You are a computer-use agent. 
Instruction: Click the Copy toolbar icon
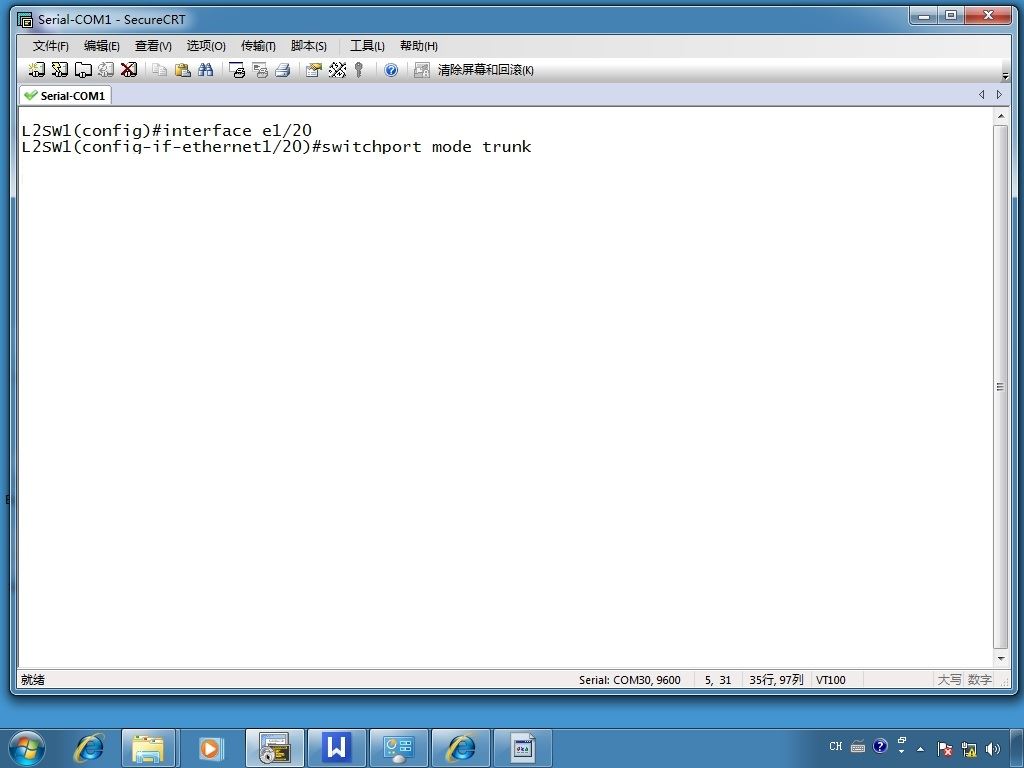pos(159,70)
